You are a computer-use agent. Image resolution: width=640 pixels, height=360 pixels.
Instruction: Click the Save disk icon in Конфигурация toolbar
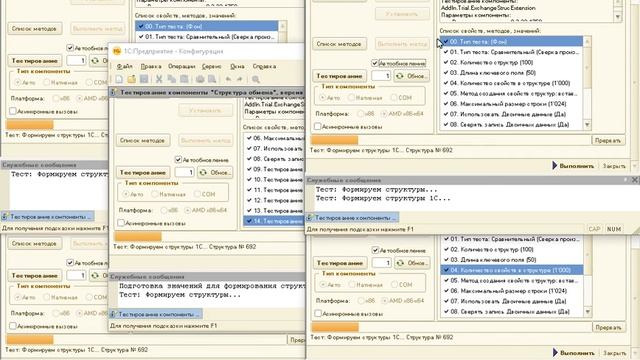(144, 79)
